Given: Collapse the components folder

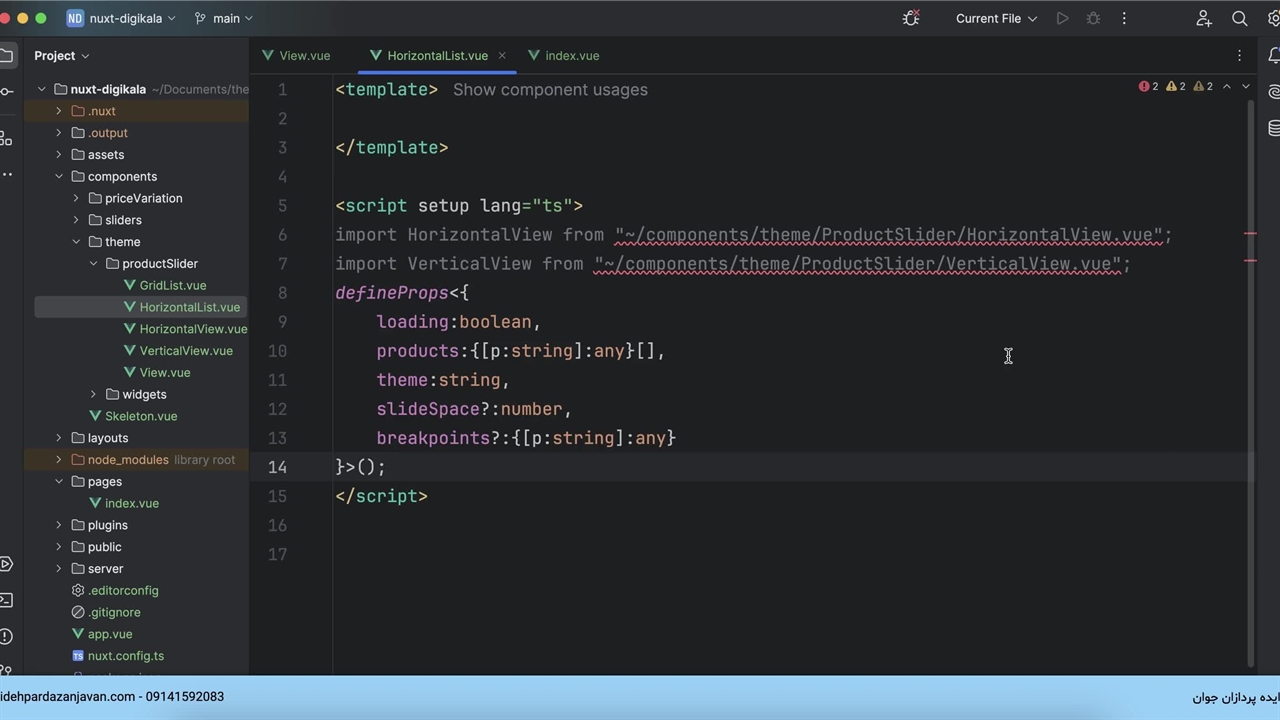Looking at the screenshot, I should [59, 177].
